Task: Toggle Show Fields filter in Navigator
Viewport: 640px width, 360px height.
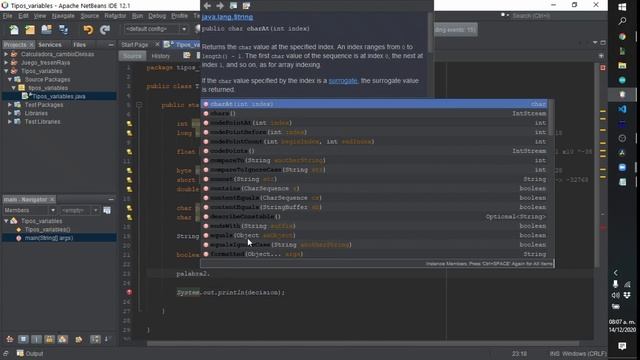Action: tap(23, 339)
